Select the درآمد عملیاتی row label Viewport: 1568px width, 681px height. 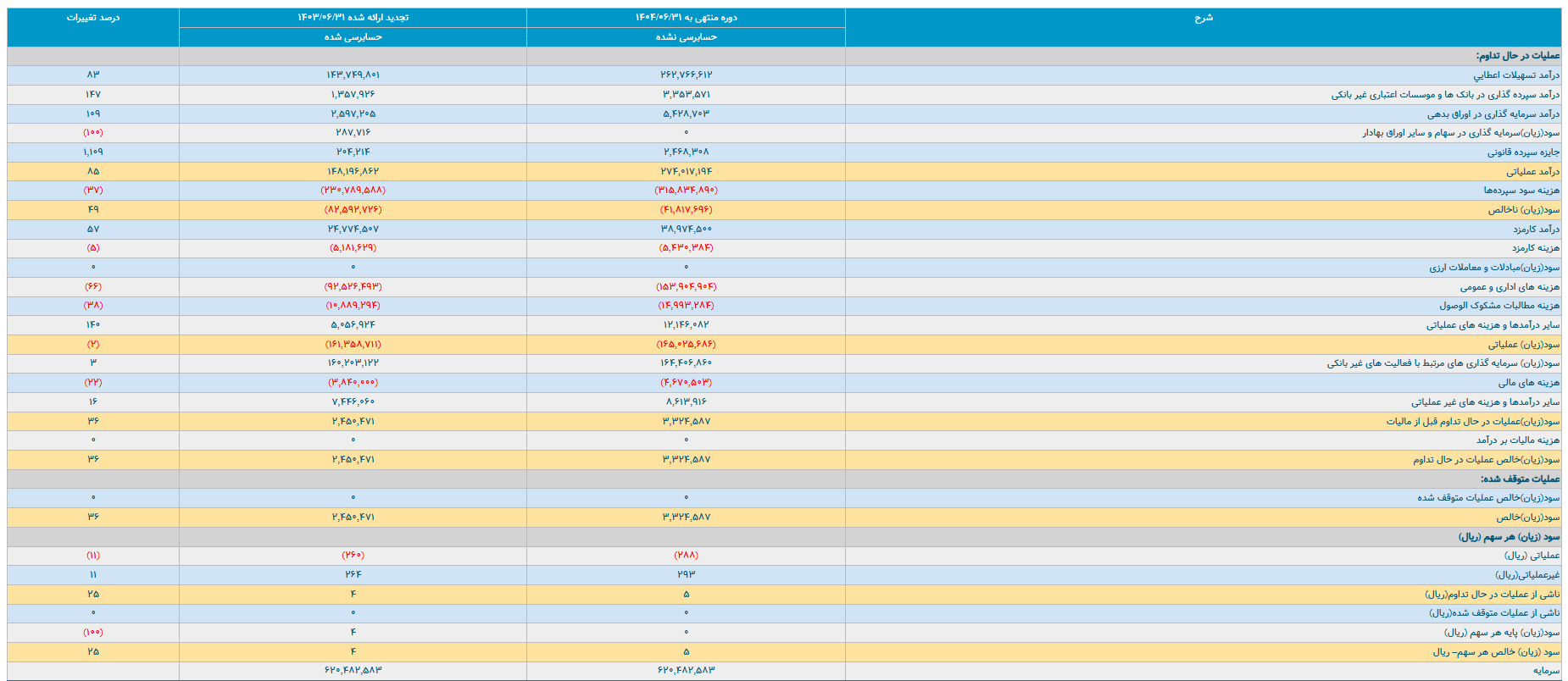(x=1532, y=172)
